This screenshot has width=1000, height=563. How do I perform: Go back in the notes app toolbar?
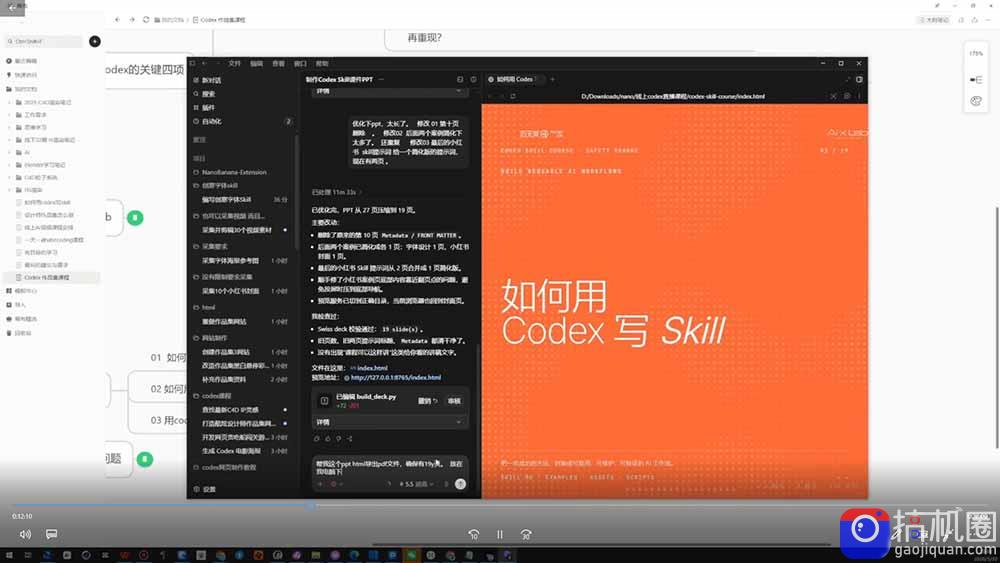point(117,20)
